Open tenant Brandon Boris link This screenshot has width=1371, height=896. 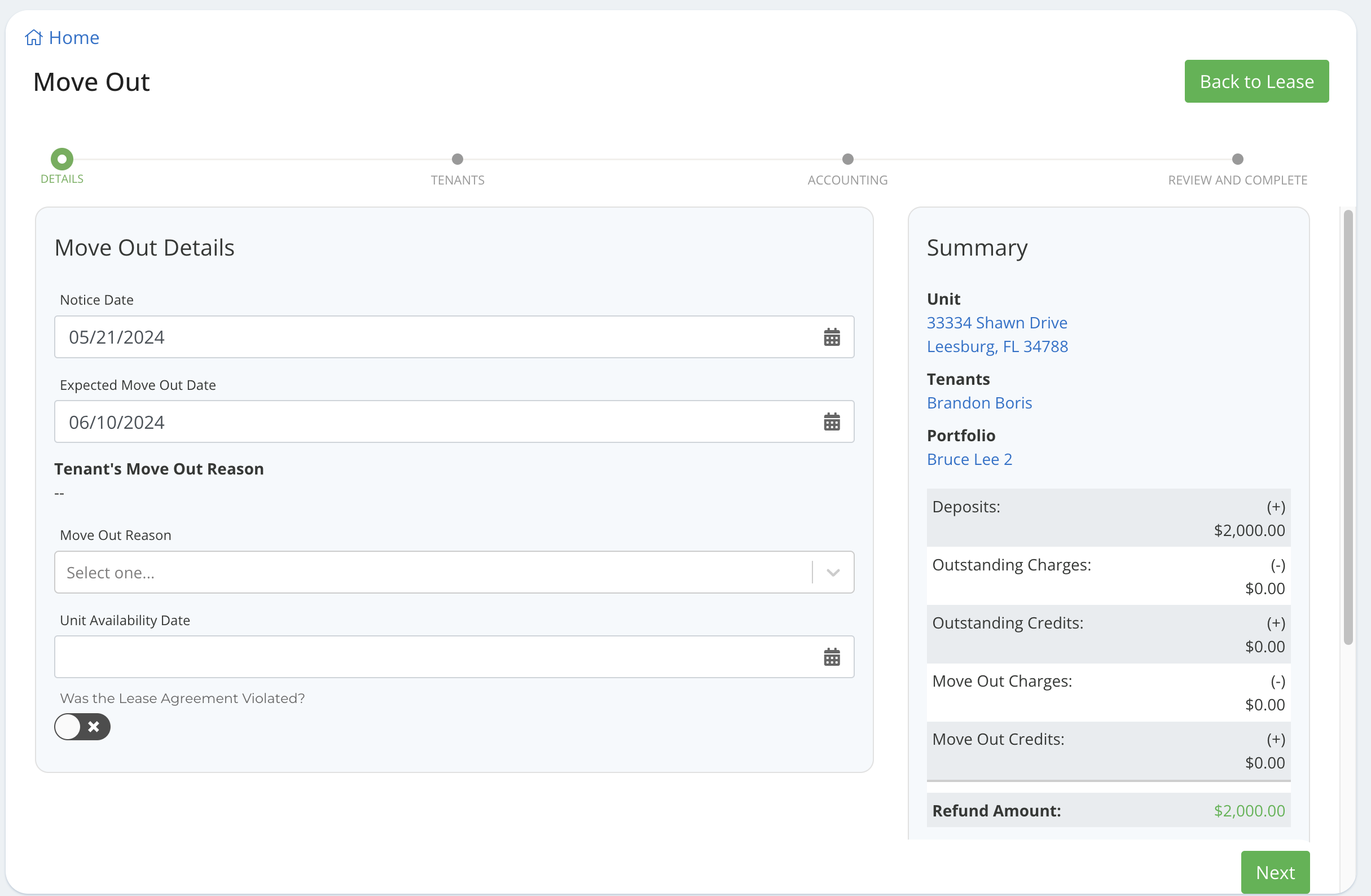pos(979,403)
